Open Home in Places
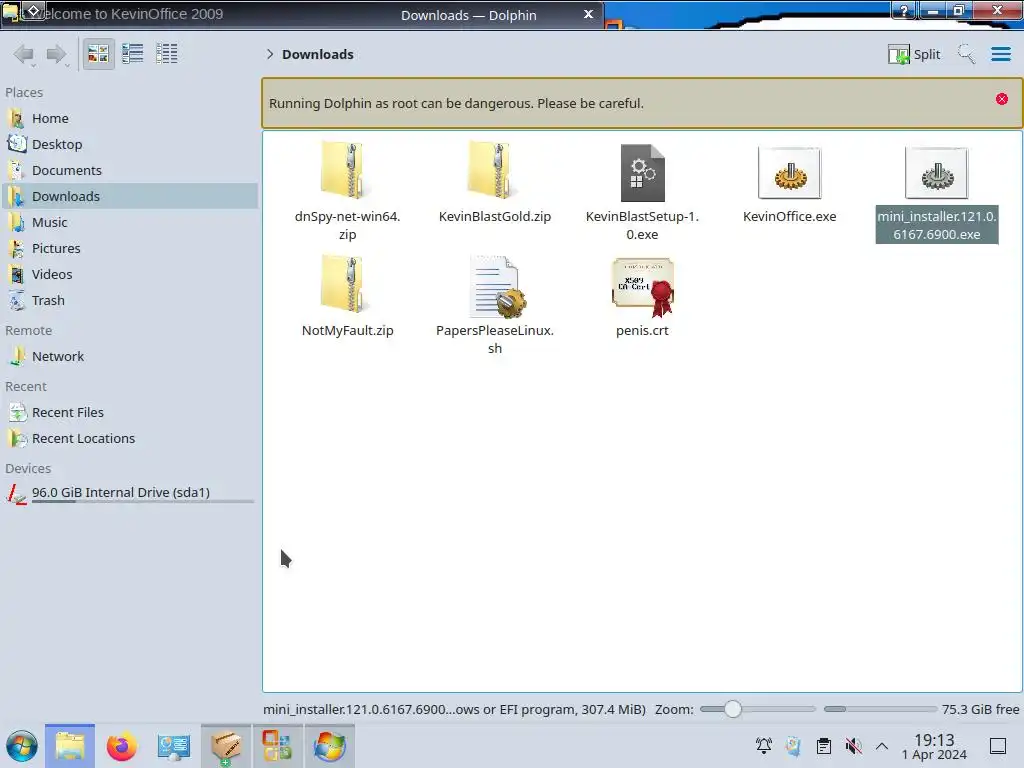Image resolution: width=1024 pixels, height=768 pixels. pyautogui.click(x=129, y=118)
